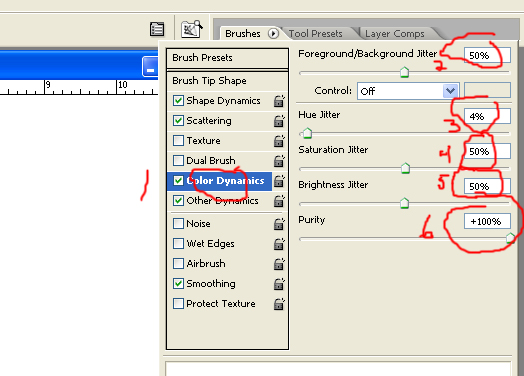Viewport: 524px width, 376px height.
Task: Uncheck the Smoothing checkbox
Action: tap(178, 284)
